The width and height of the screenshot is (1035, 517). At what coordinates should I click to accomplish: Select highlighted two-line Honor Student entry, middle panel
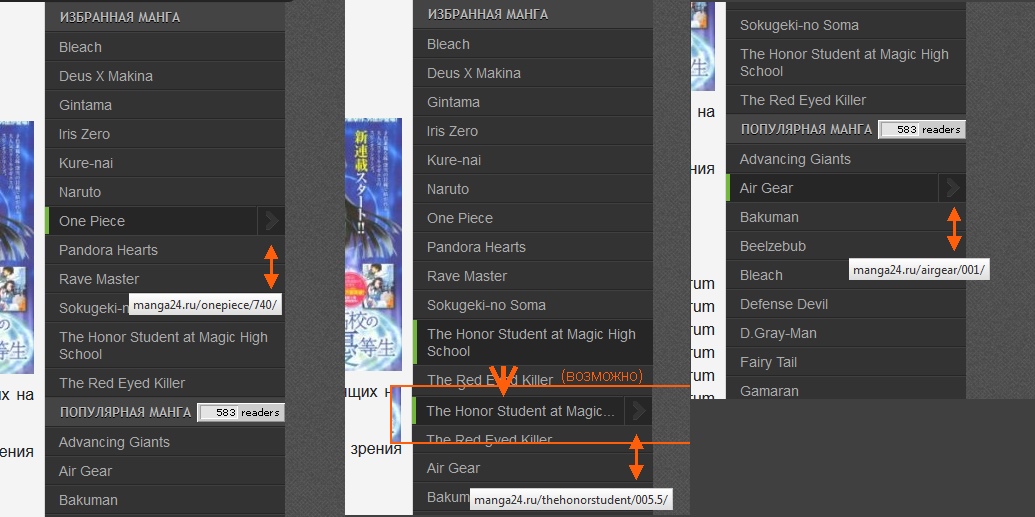[533, 343]
